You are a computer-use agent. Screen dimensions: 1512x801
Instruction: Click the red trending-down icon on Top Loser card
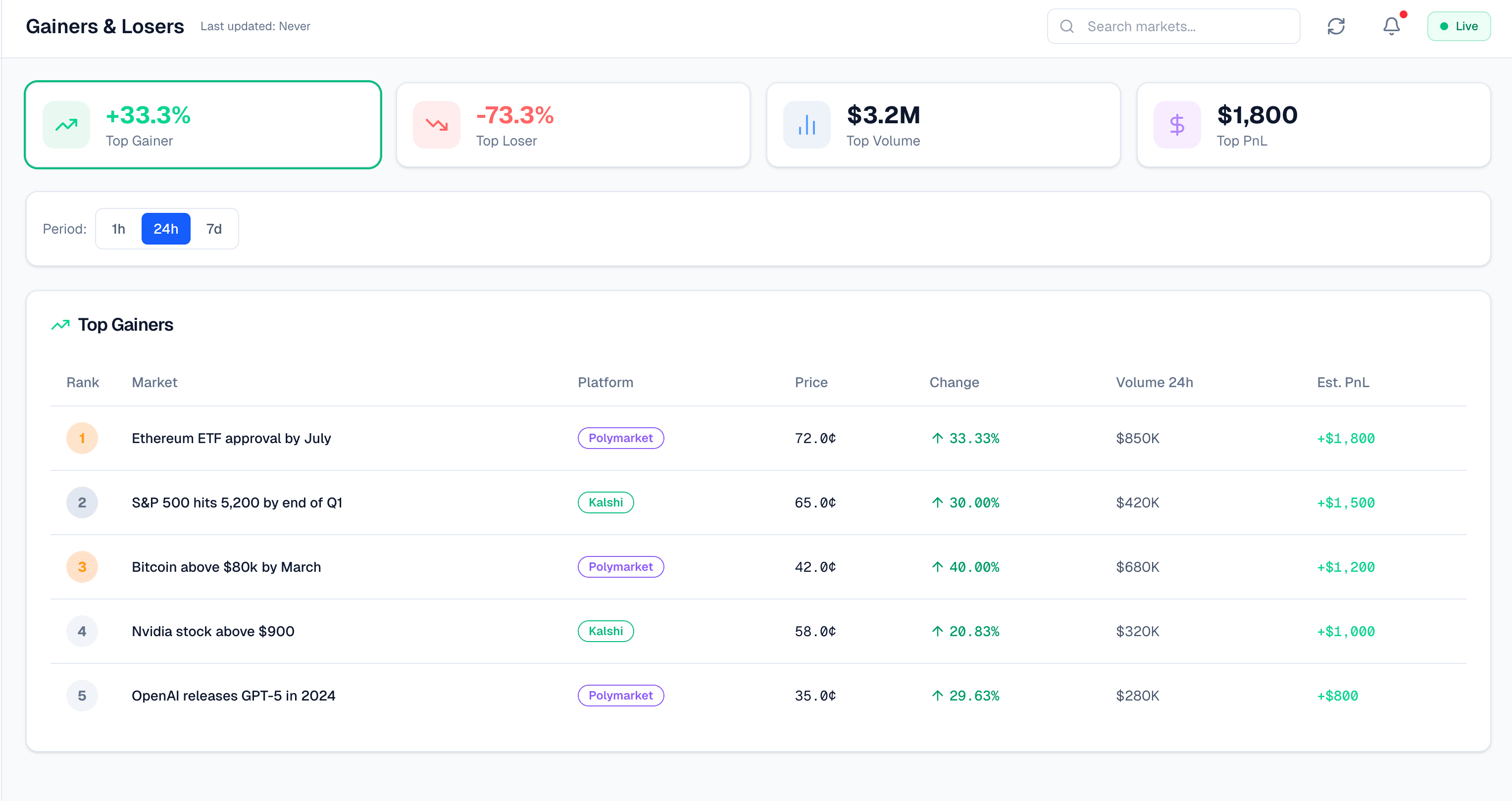[436, 124]
